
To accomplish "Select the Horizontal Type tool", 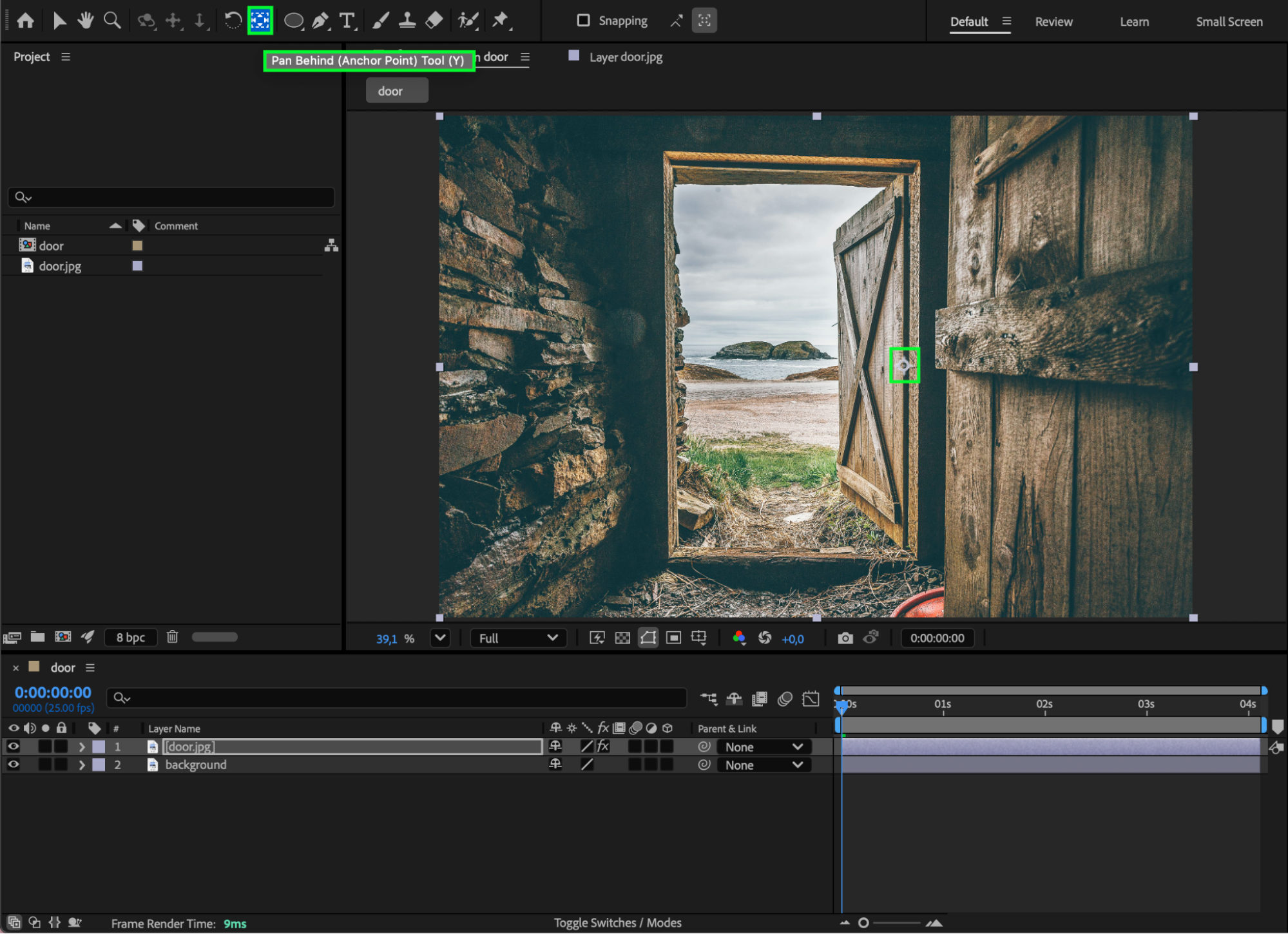I will click(347, 21).
